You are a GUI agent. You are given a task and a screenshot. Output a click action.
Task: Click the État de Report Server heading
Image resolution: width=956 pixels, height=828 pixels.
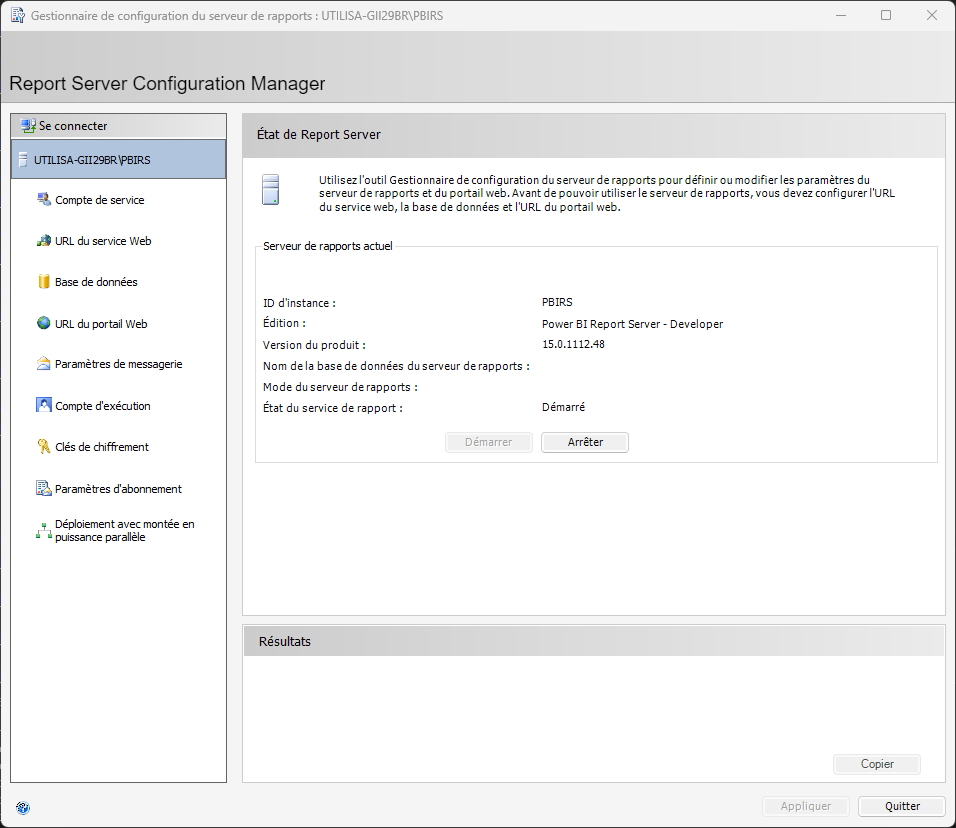click(x=319, y=135)
